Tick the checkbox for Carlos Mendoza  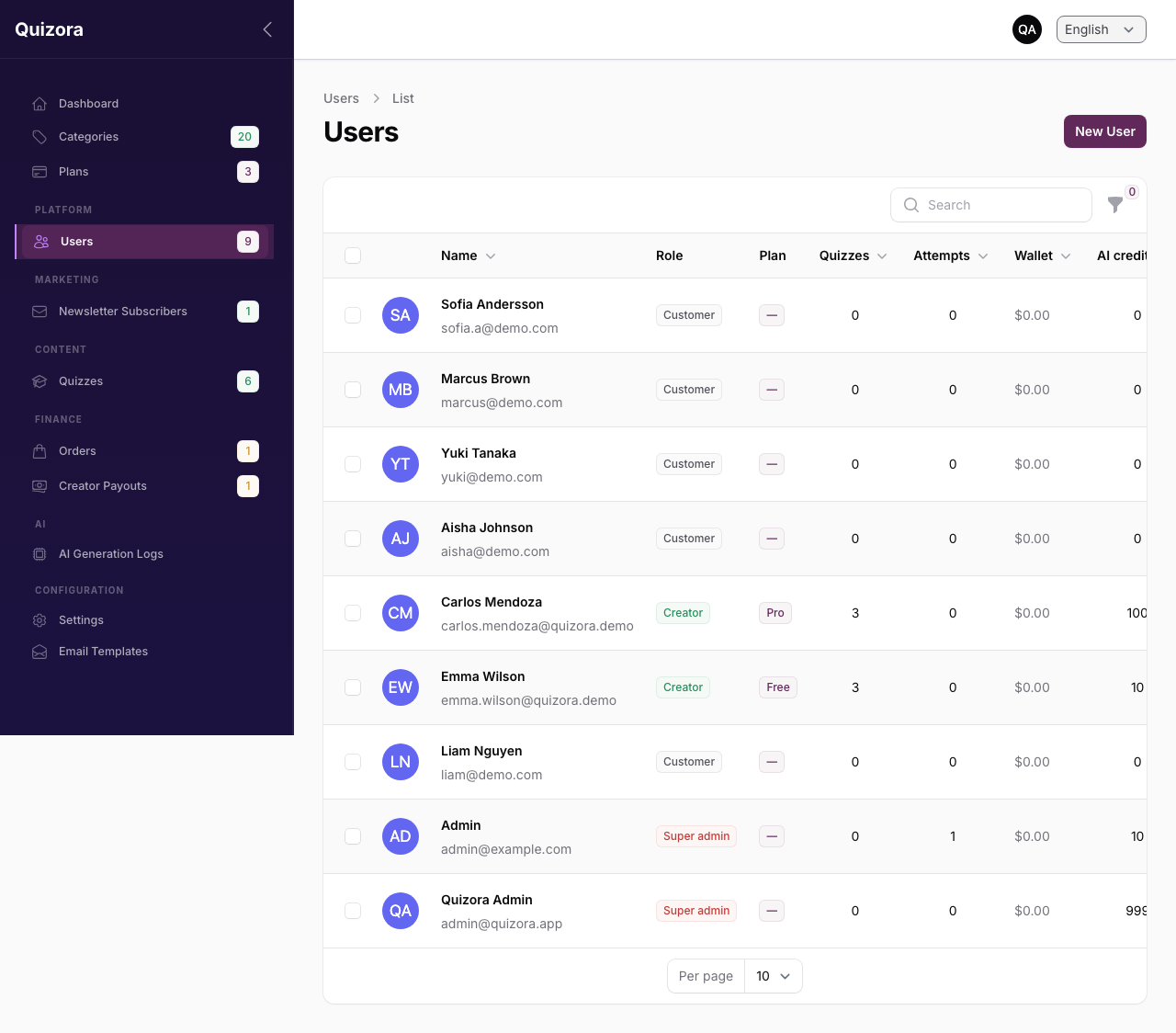pos(353,613)
